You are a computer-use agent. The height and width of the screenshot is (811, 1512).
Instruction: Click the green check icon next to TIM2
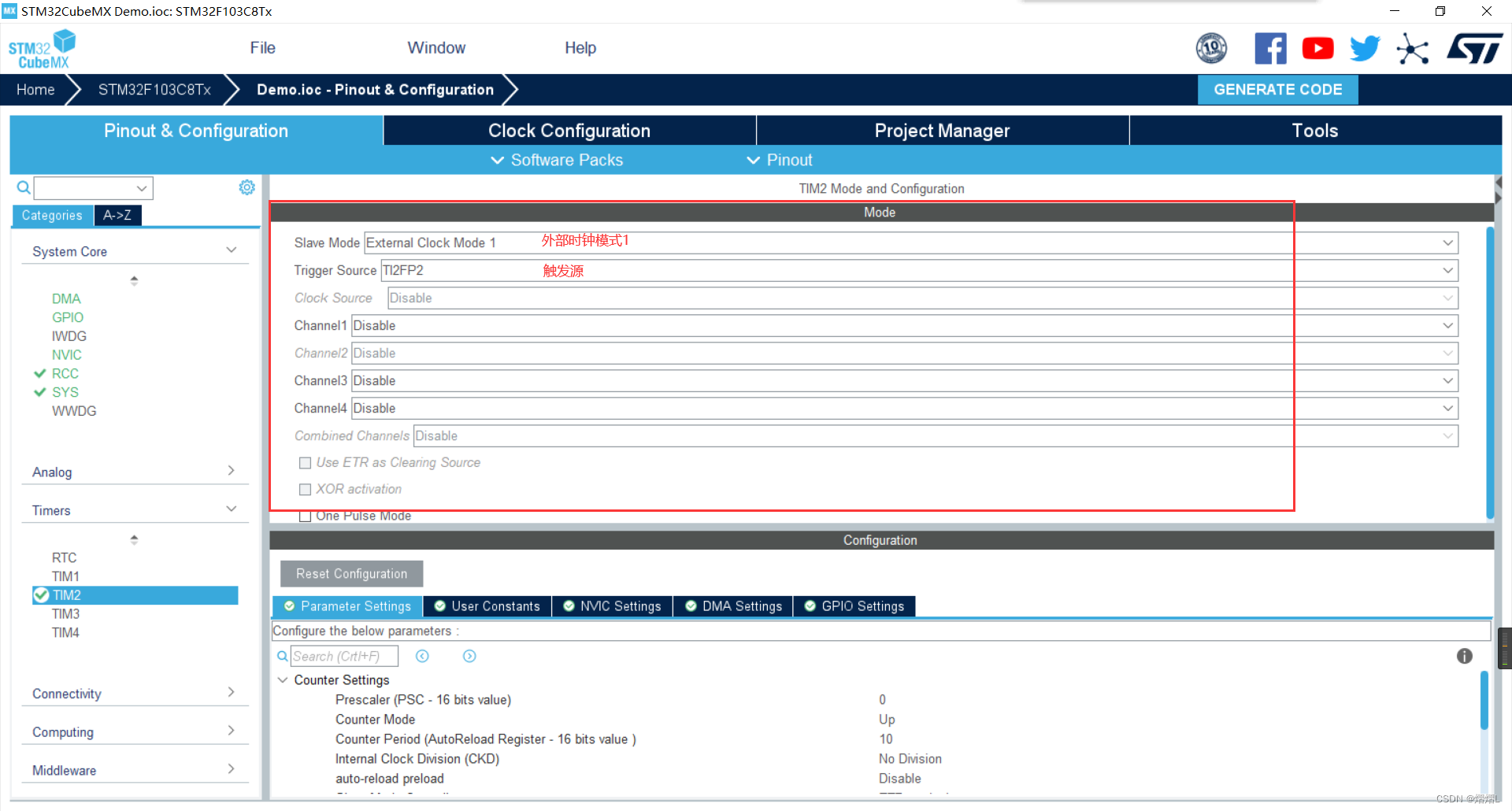[x=41, y=595]
